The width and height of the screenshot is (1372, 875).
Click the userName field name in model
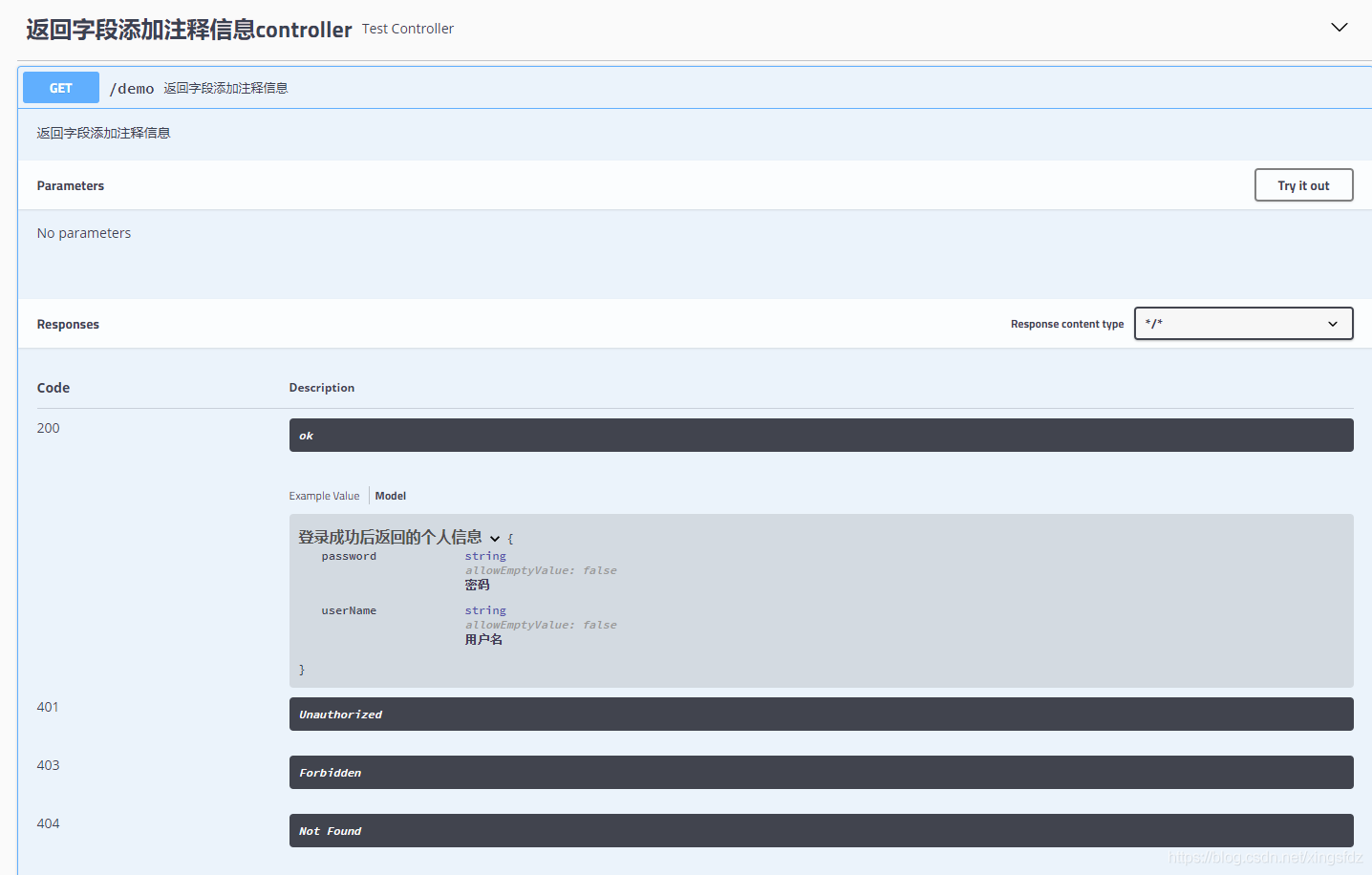(349, 611)
